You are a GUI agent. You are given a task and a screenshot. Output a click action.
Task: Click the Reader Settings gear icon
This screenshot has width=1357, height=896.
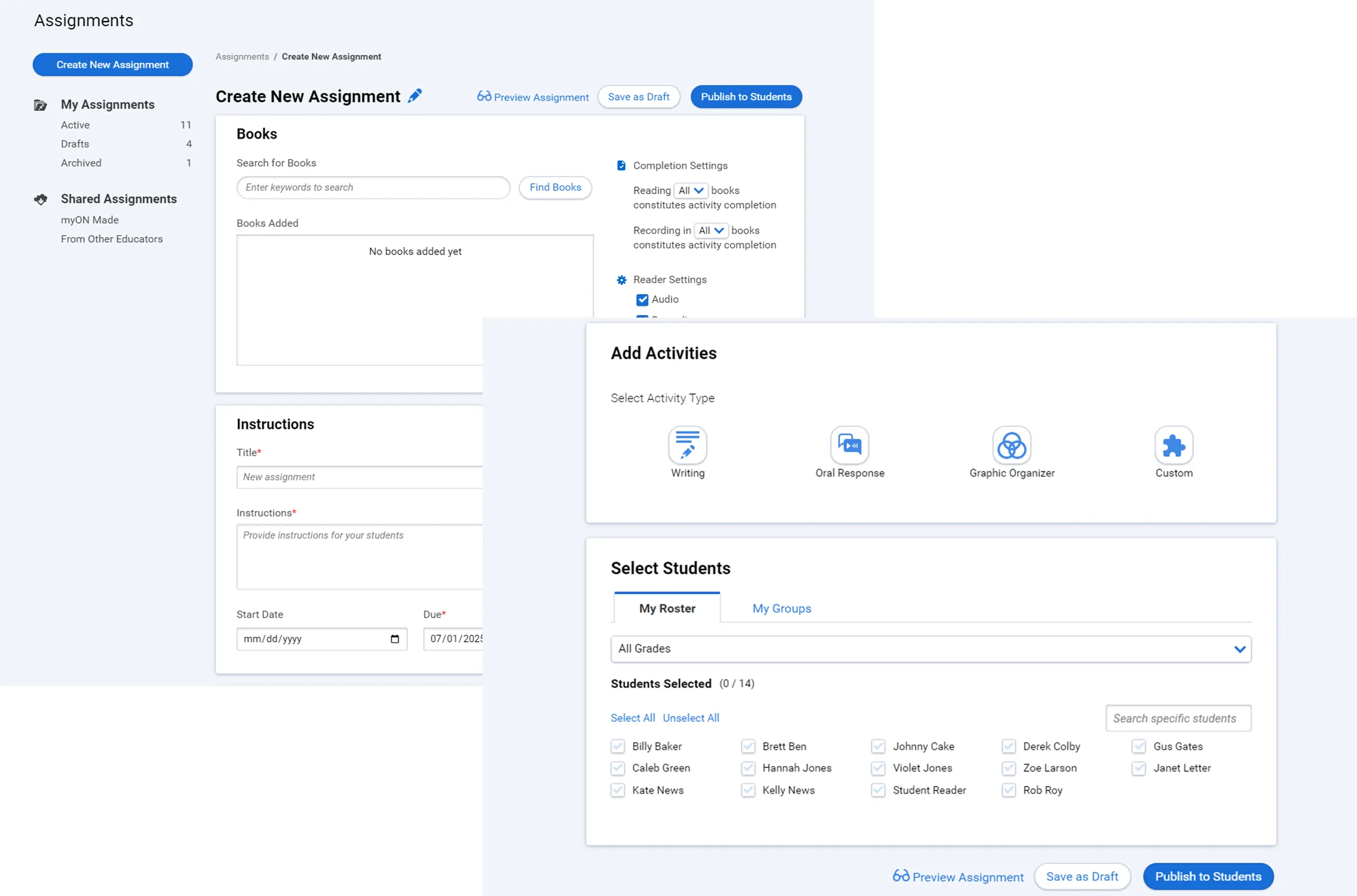coord(621,280)
